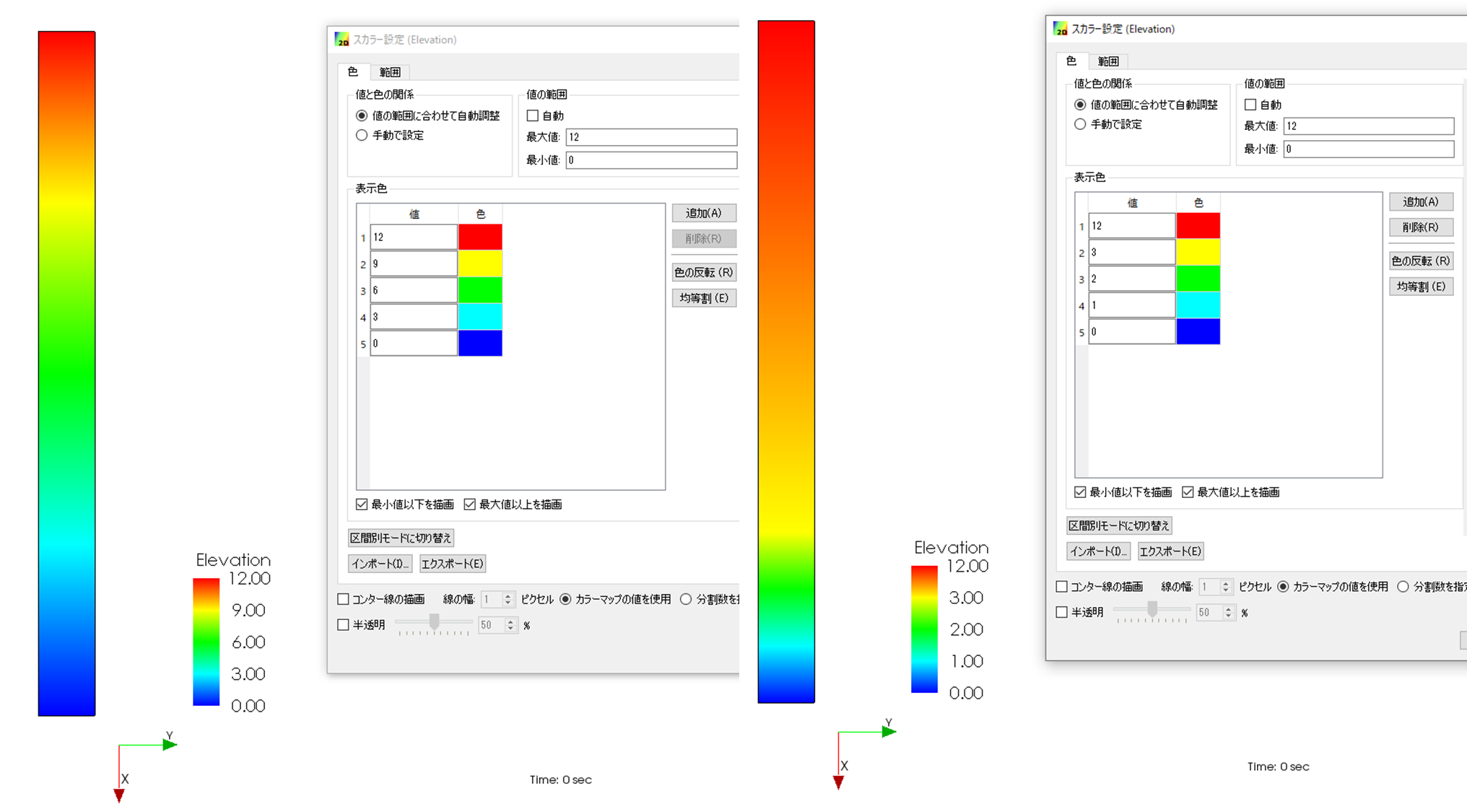Click 色の反転 (R) button in right dialog
1467x812 pixels.
pyautogui.click(x=1420, y=261)
